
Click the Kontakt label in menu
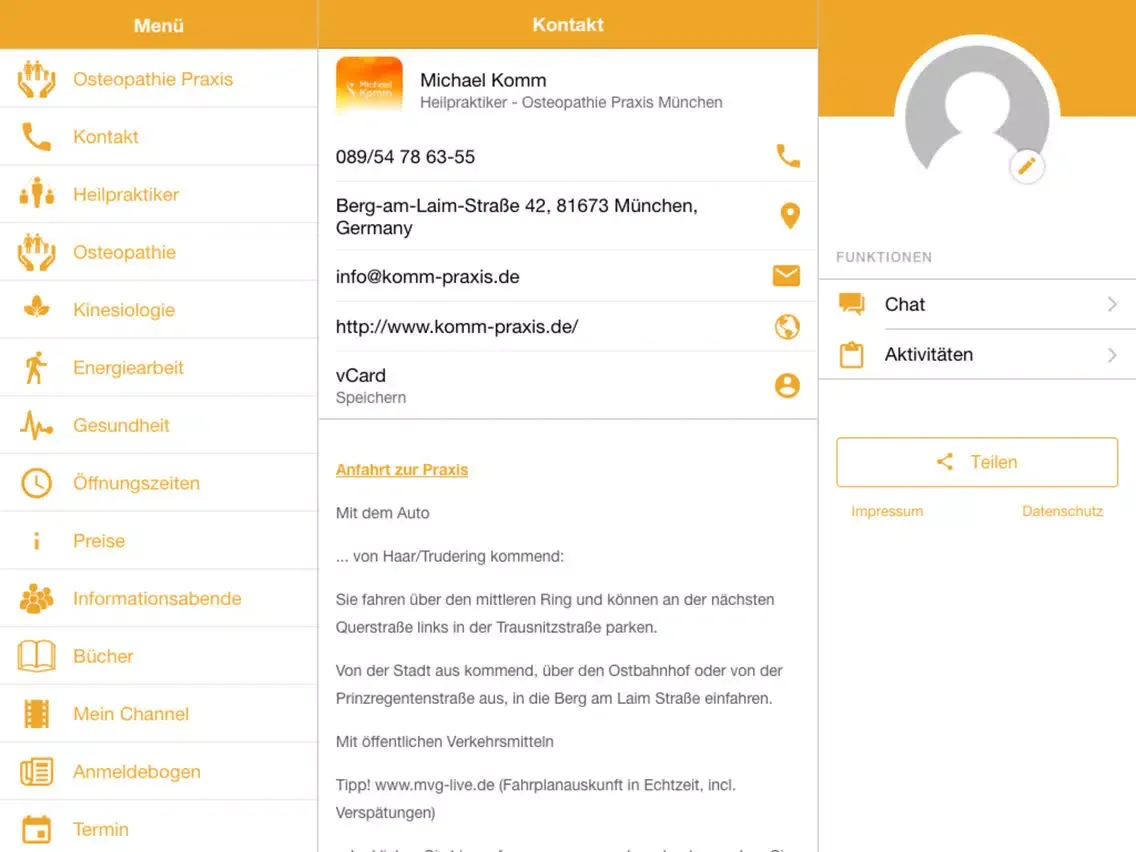[x=106, y=137]
